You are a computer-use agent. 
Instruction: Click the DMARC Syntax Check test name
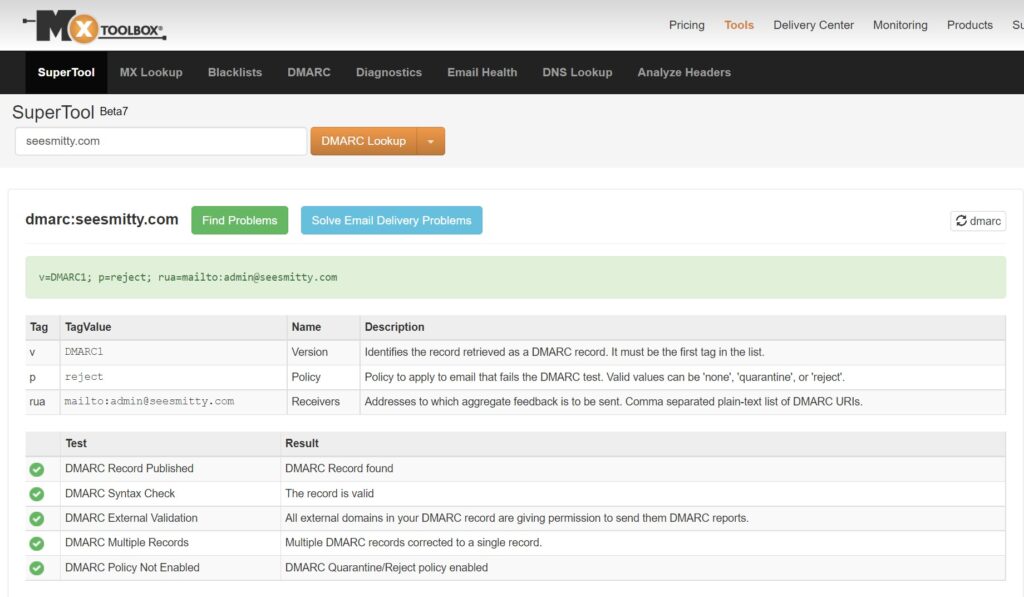(120, 493)
